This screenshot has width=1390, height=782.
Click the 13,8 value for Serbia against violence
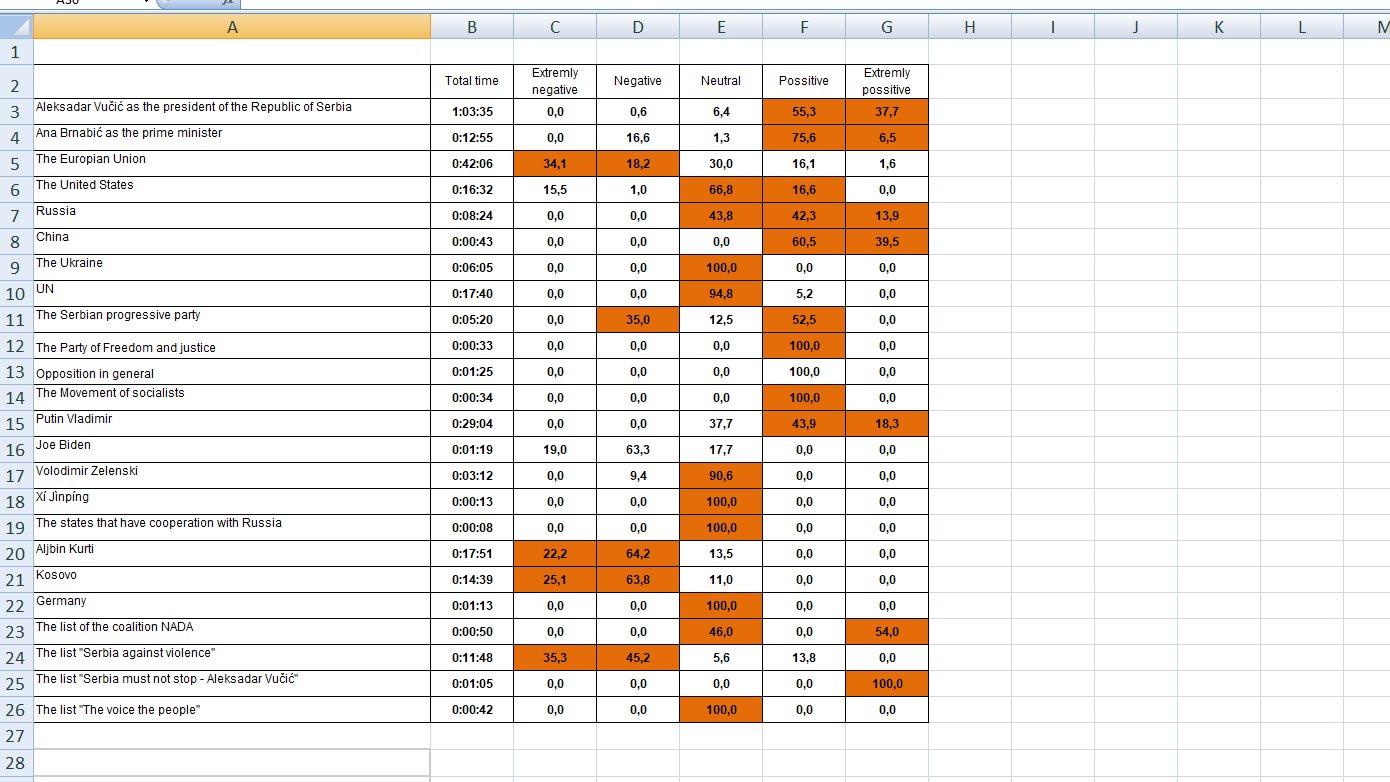[x=804, y=658]
